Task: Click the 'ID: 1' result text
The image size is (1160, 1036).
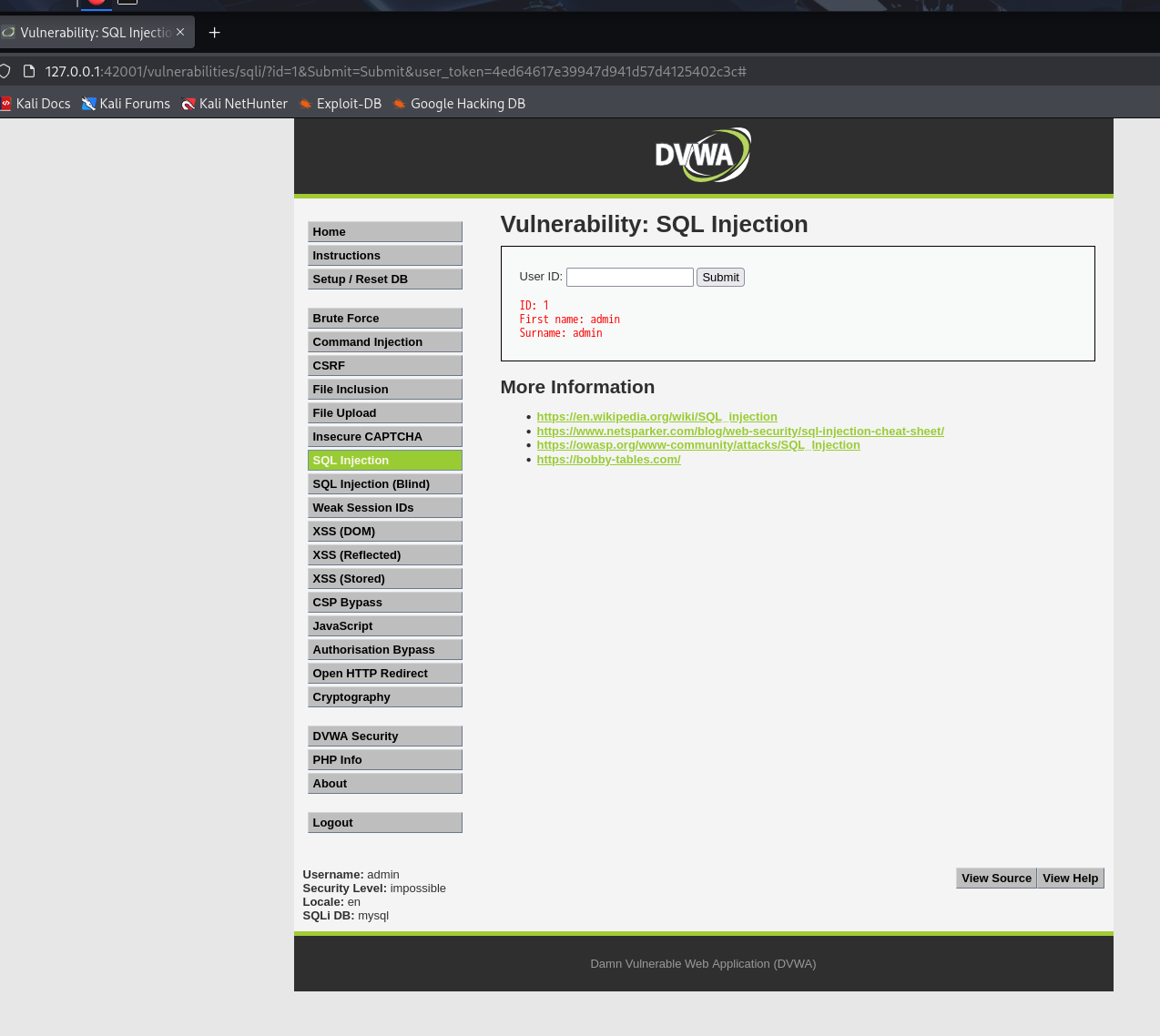Action: pyautogui.click(x=534, y=306)
